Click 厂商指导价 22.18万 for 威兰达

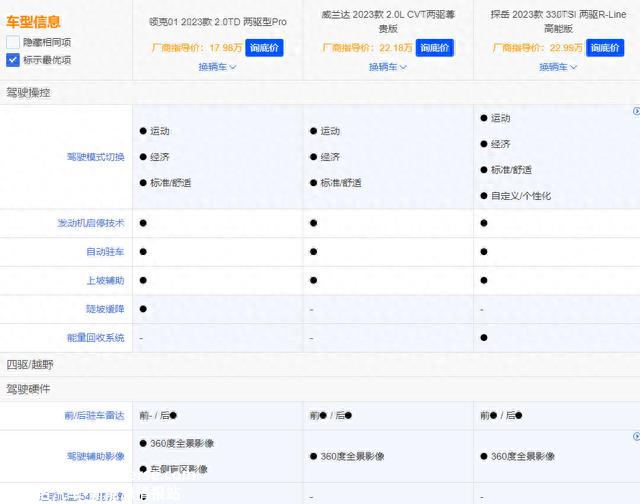tap(367, 48)
